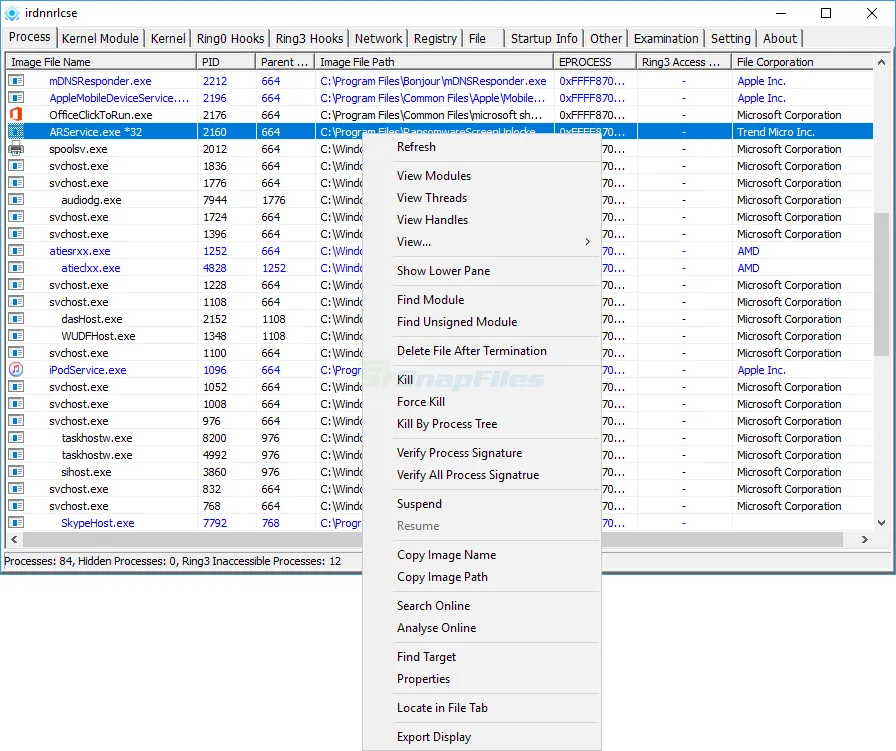Go to the Startup Info tab
This screenshot has width=896, height=751.
[544, 38]
